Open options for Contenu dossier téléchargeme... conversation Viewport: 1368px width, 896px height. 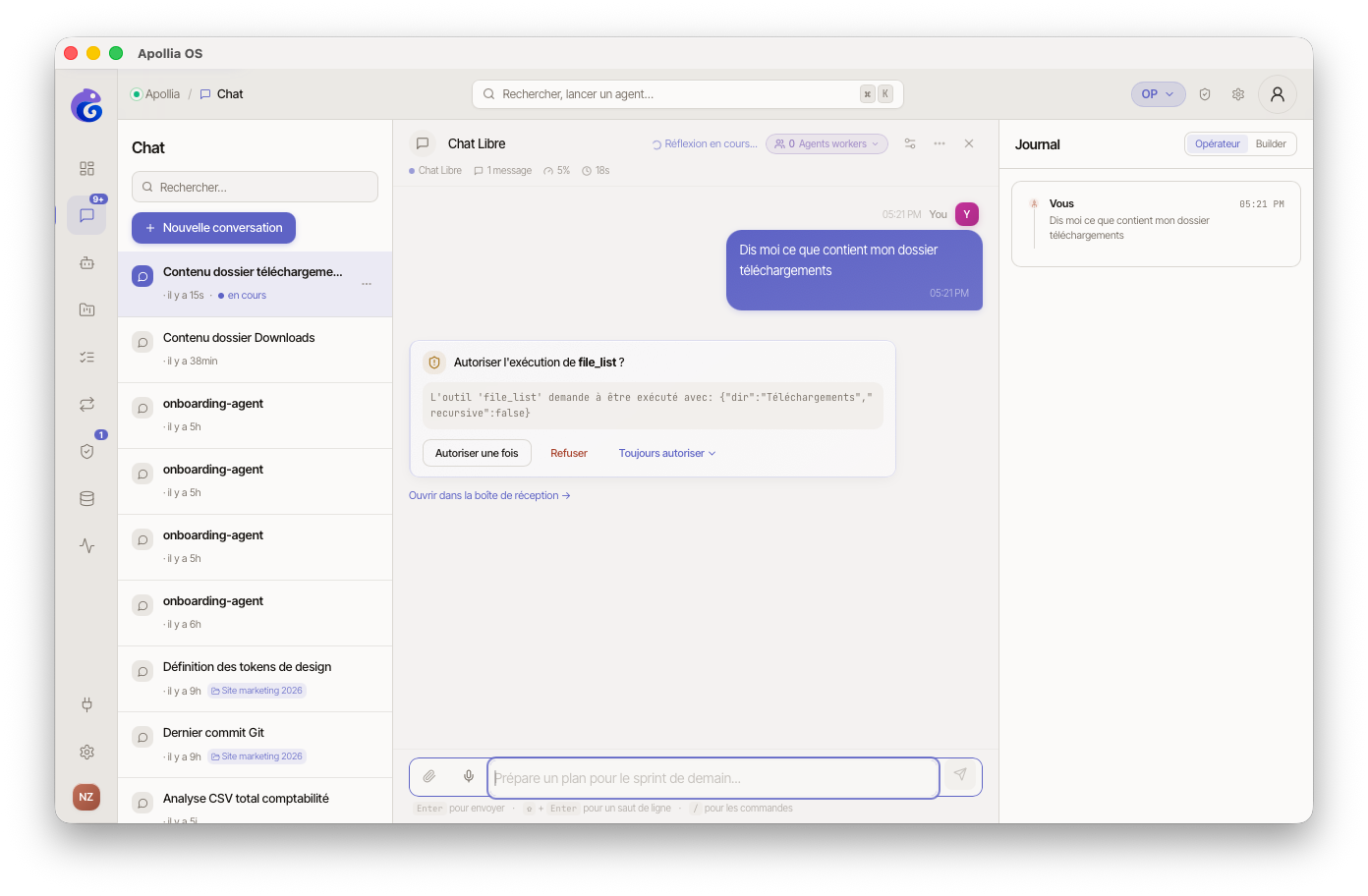click(367, 284)
